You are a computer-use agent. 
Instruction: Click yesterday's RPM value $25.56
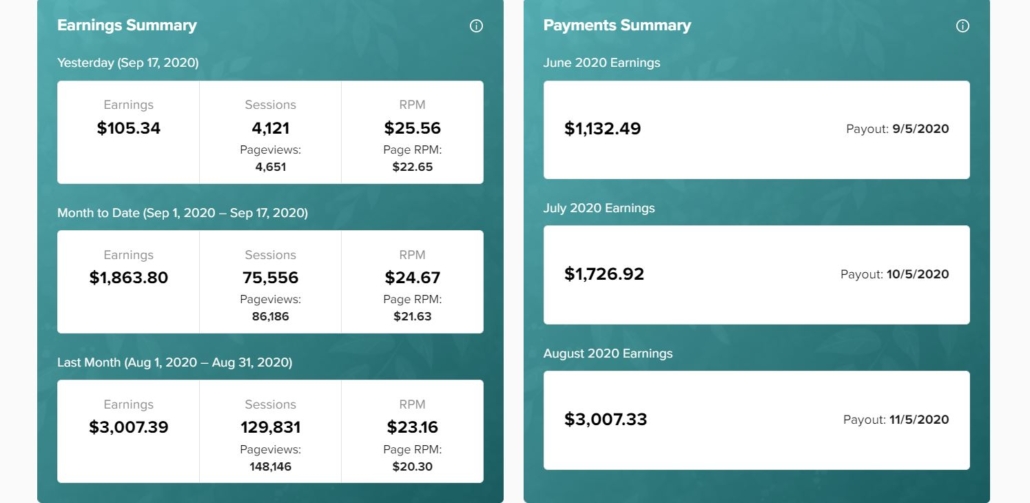click(413, 128)
